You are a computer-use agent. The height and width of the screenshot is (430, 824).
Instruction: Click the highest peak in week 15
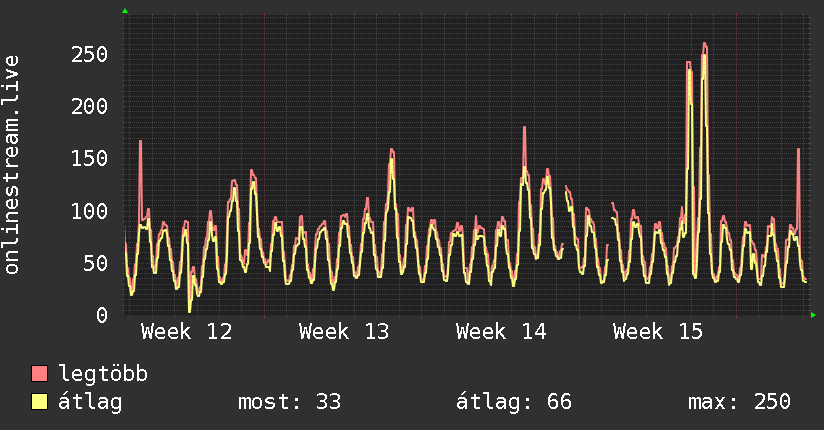tap(705, 44)
